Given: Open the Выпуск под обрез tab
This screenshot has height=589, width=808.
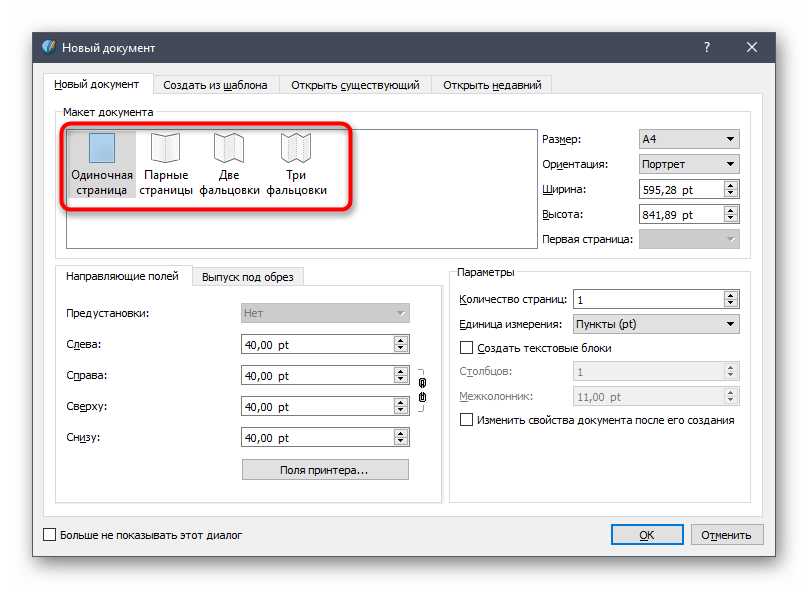Looking at the screenshot, I should tap(247, 277).
